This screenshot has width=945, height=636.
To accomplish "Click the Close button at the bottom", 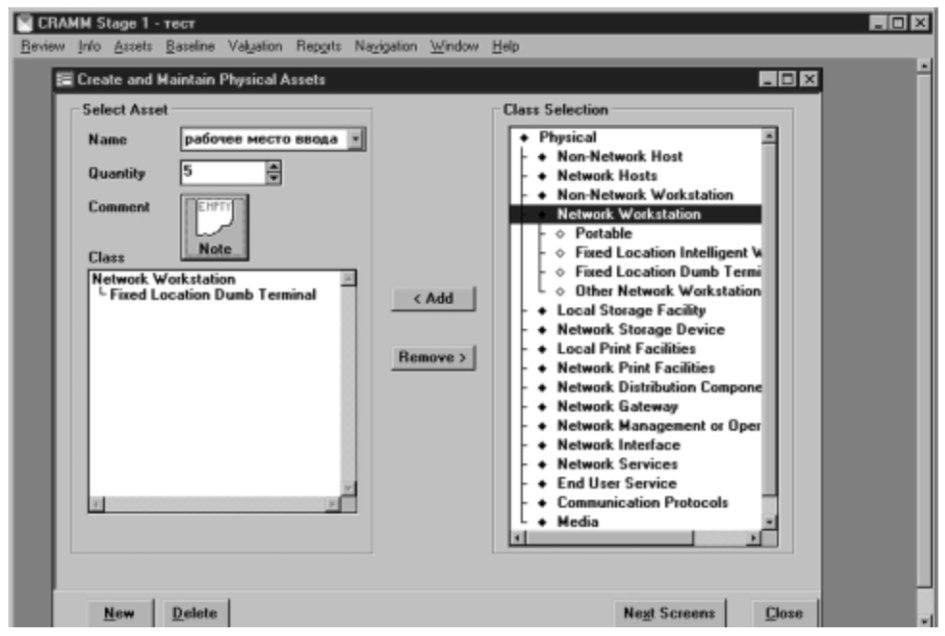I will click(784, 613).
